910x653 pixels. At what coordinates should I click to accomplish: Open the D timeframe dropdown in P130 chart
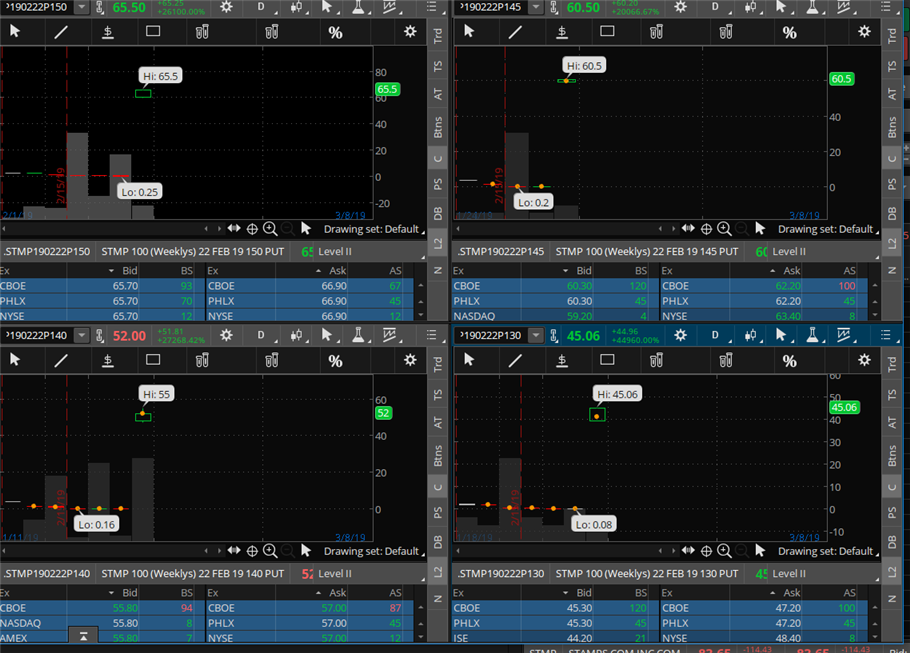(x=716, y=335)
